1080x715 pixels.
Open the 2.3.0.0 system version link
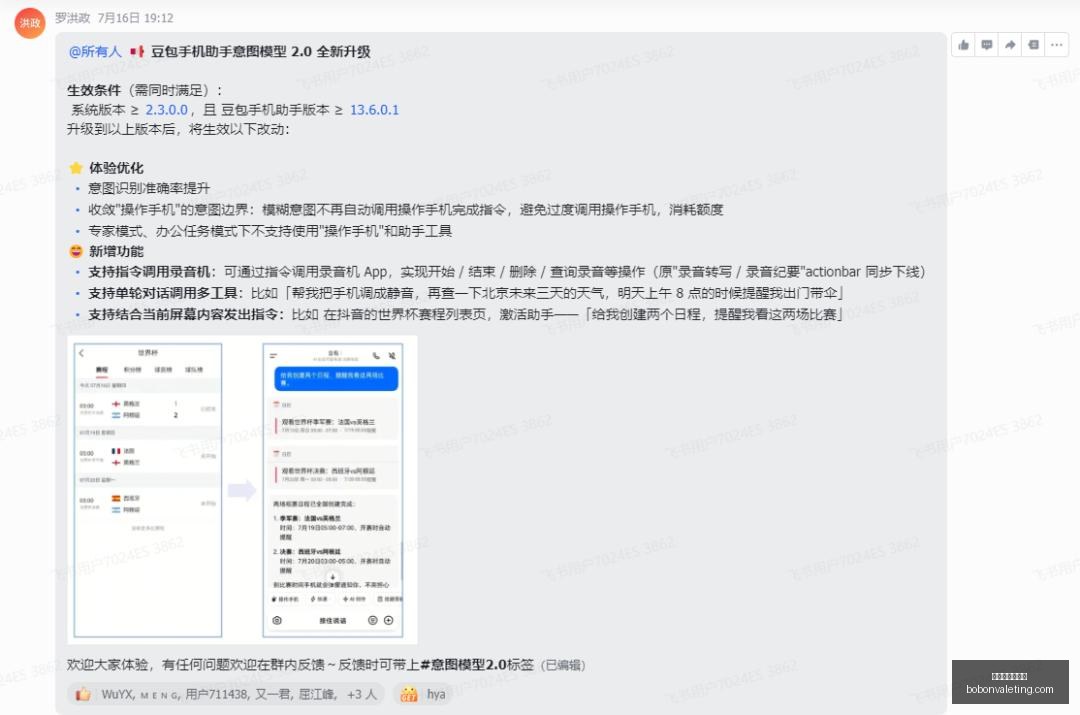166,110
